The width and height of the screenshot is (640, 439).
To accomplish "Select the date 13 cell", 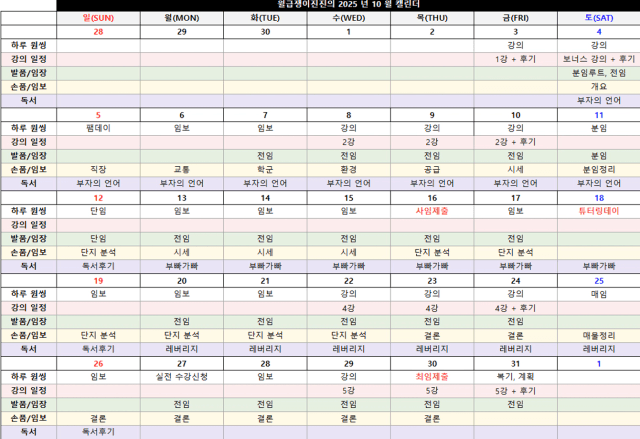I will tap(182, 198).
